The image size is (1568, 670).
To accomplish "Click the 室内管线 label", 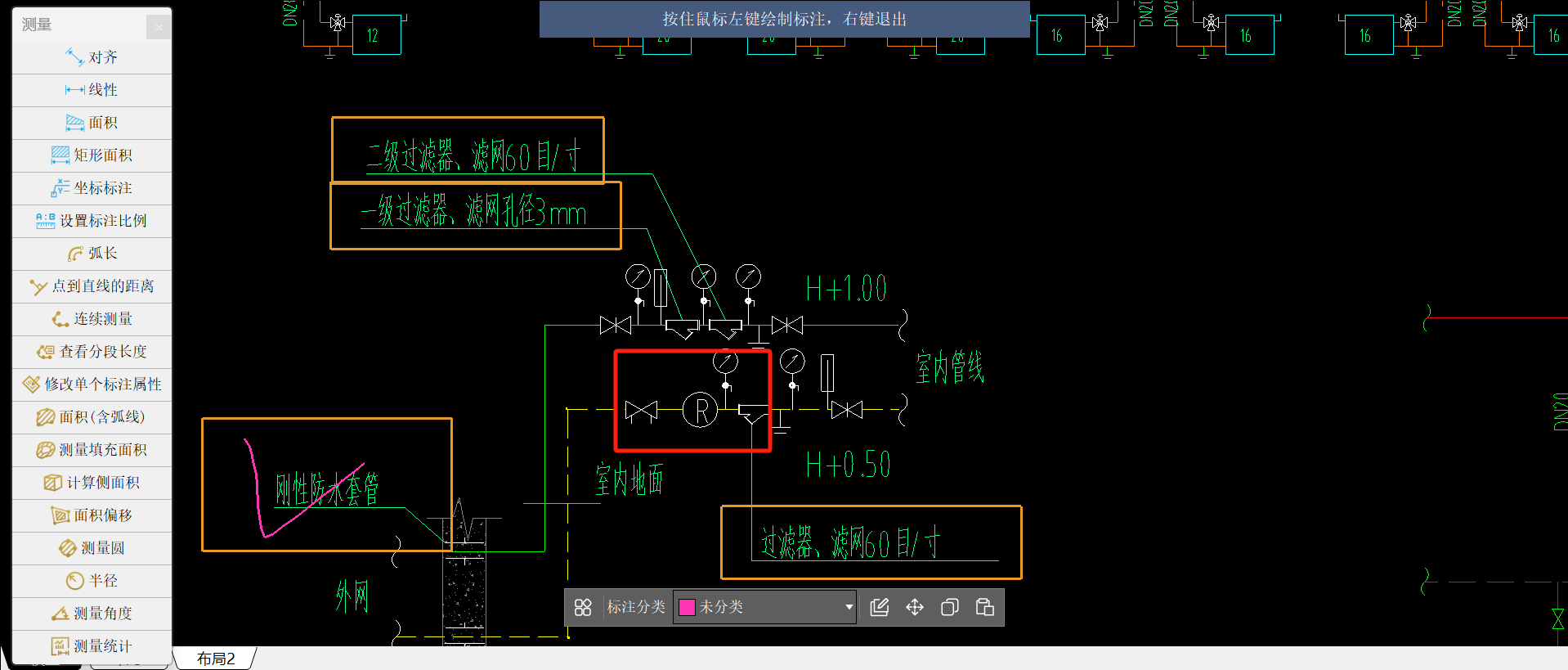I will [950, 367].
